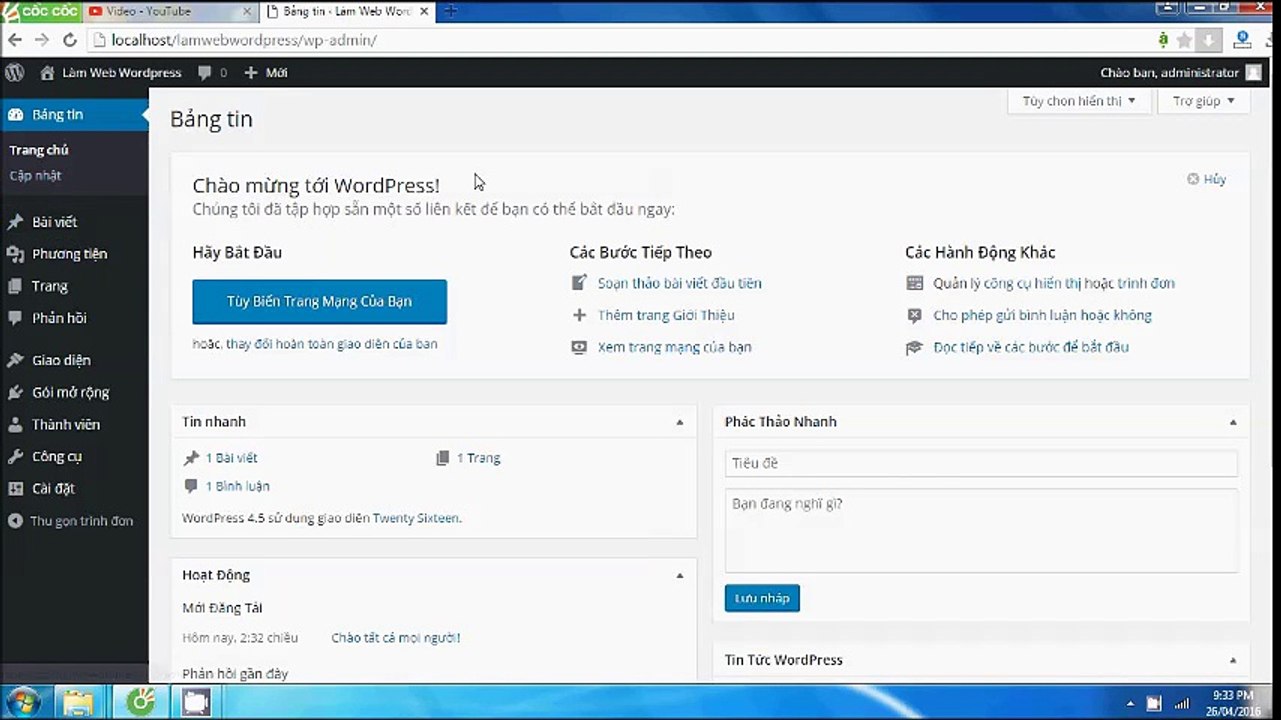Click the Bạn đang nghĩ gì text area
This screenshot has width=1281, height=720.
pos(981,530)
